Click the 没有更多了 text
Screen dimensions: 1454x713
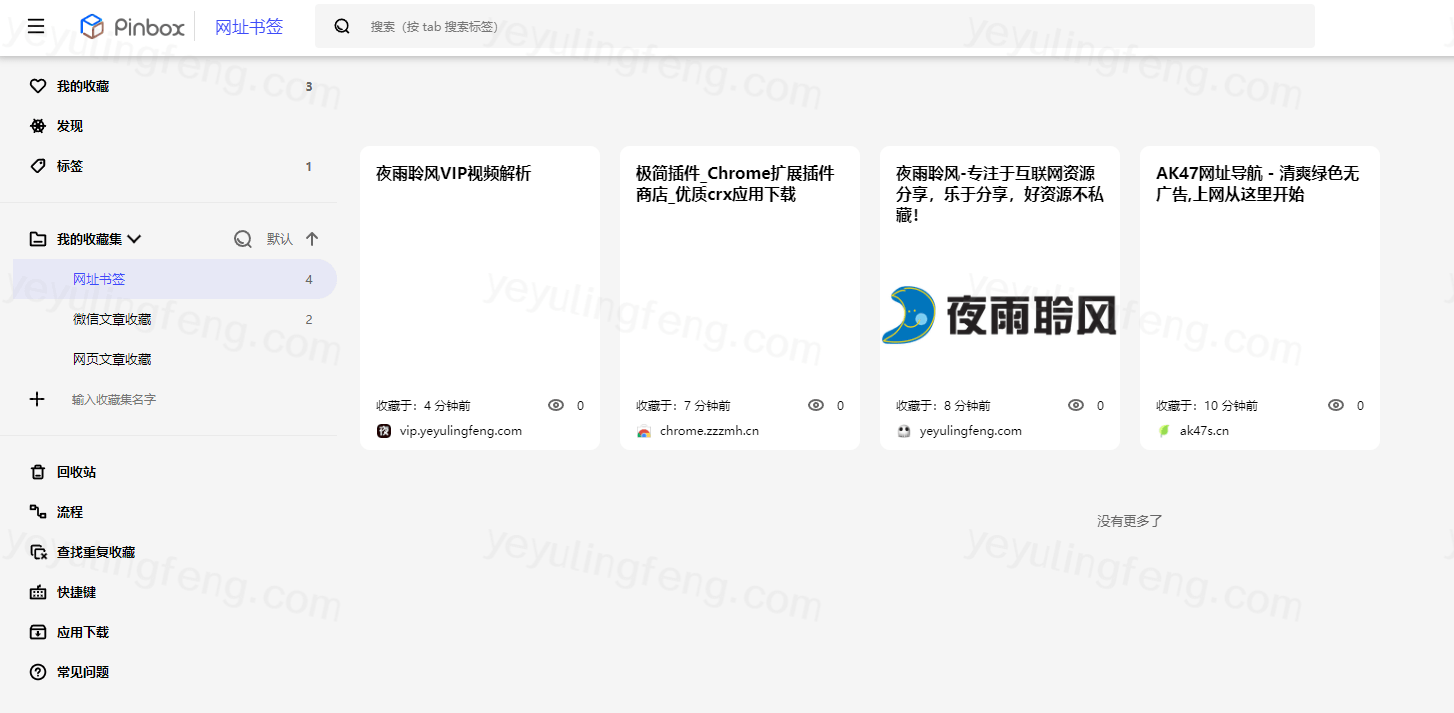(1130, 521)
